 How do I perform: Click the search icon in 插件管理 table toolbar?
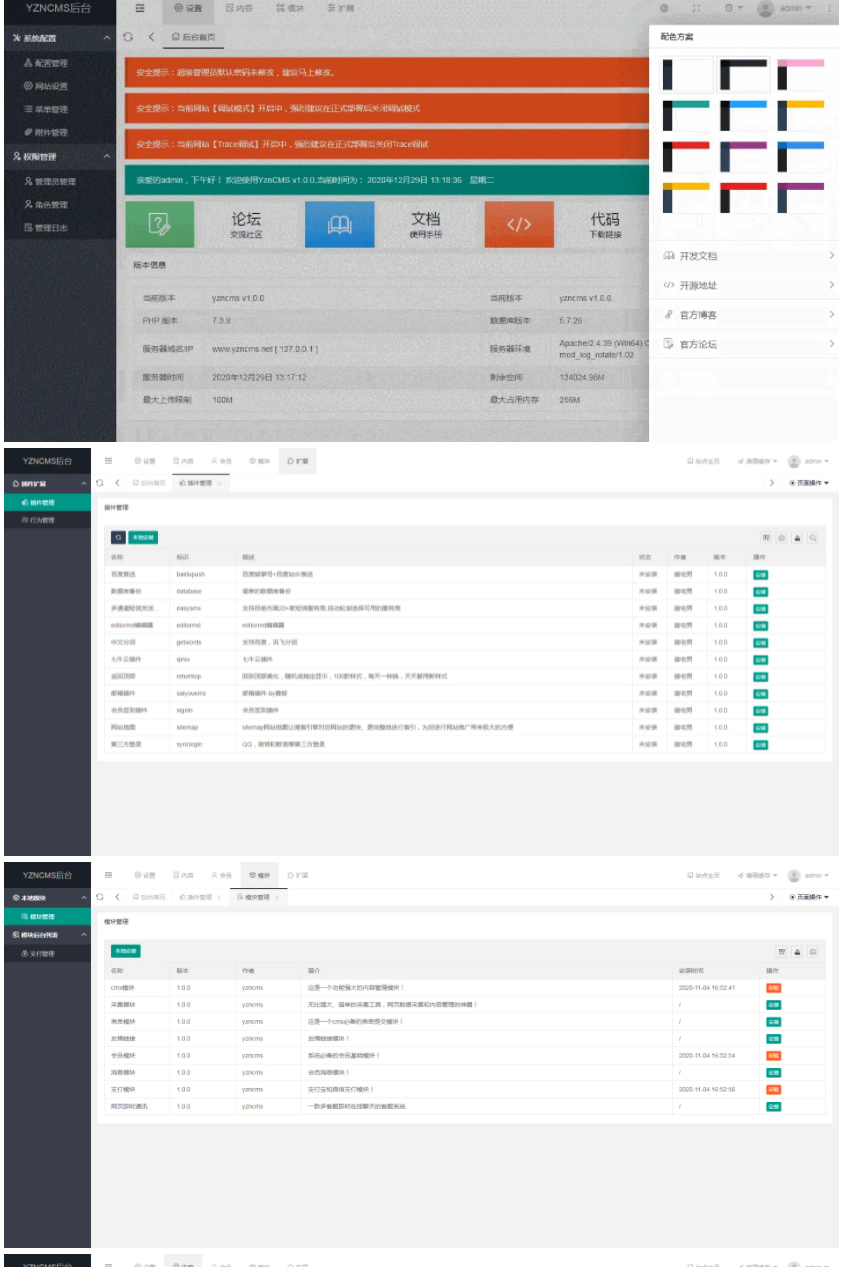tap(813, 538)
